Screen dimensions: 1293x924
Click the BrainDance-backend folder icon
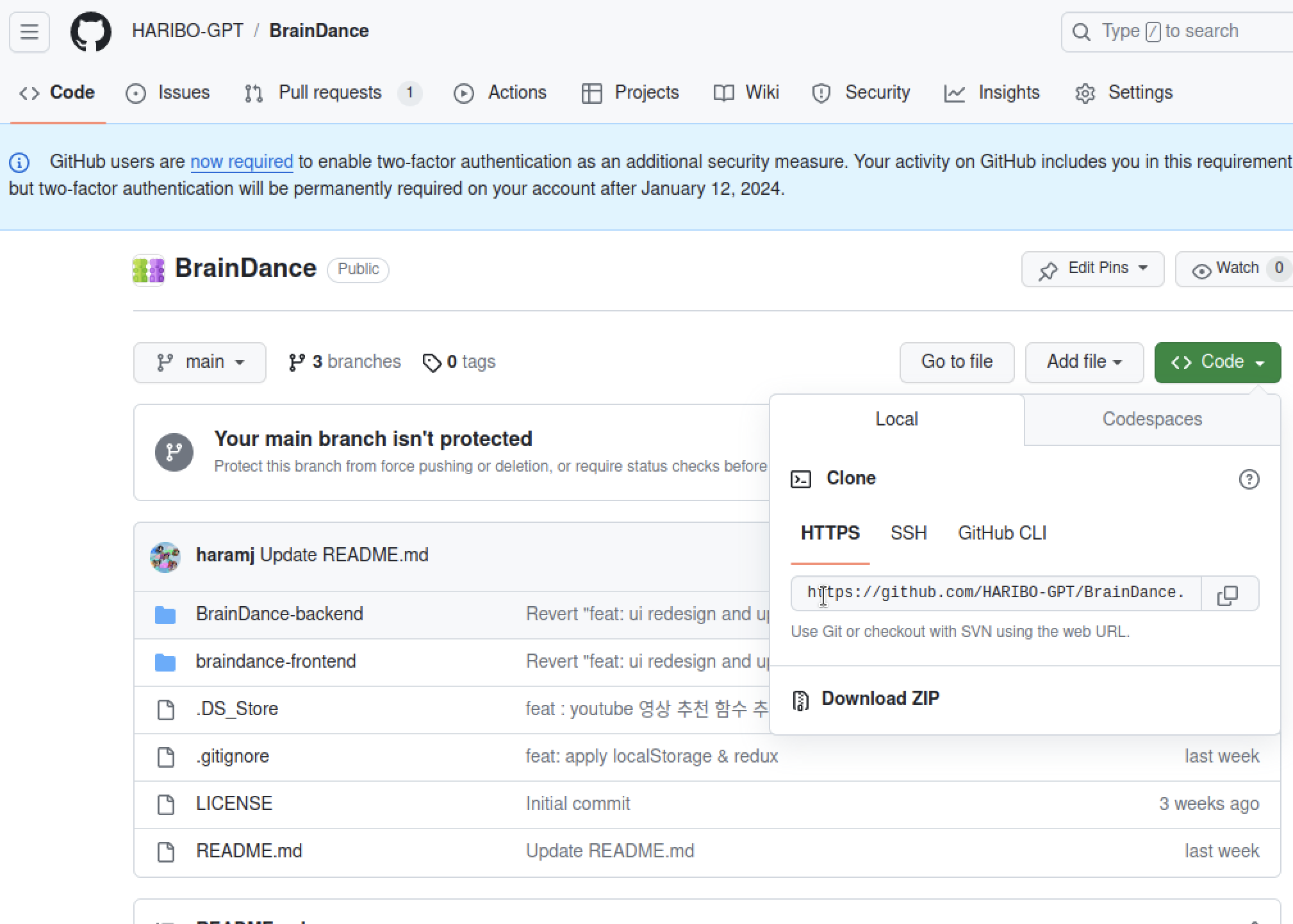click(165, 615)
